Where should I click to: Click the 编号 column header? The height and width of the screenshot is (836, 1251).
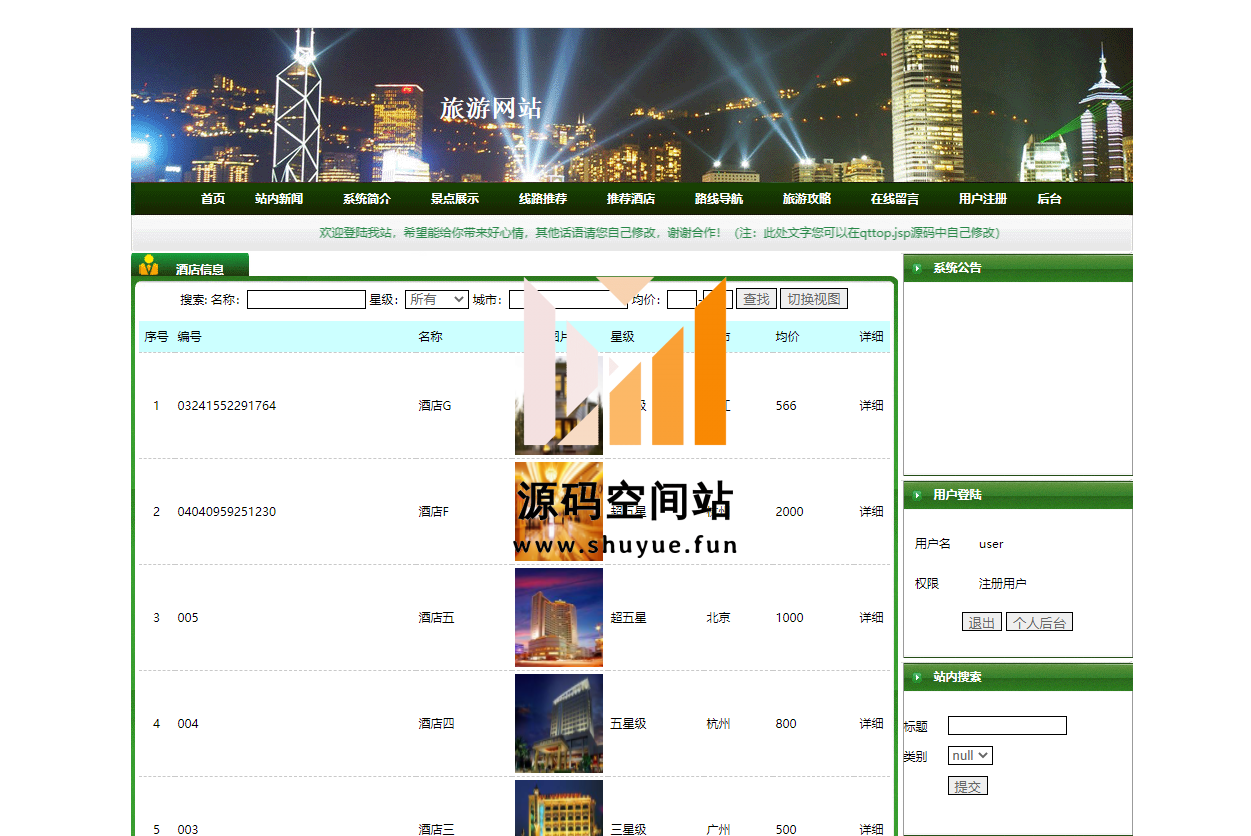point(189,337)
